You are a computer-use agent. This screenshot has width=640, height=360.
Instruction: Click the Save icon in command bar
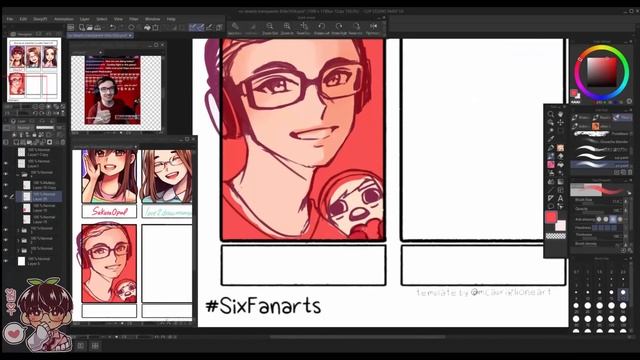[98, 27]
